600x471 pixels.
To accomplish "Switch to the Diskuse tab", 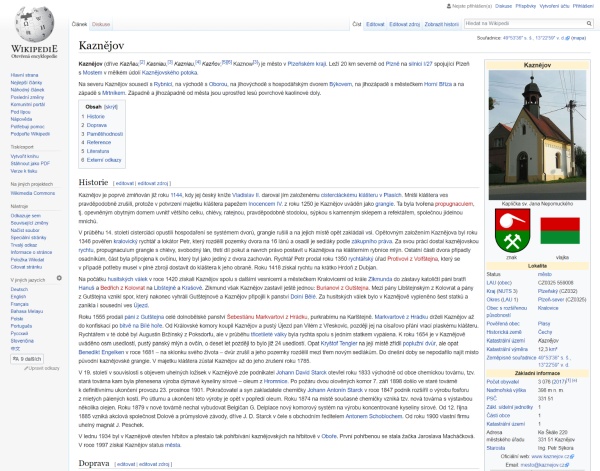I will click(x=101, y=24).
